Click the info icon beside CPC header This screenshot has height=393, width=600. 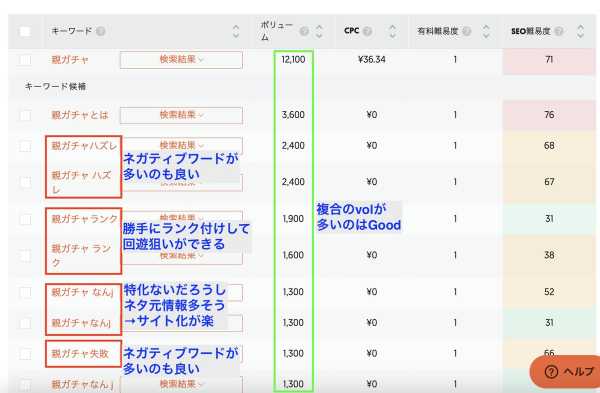pyautogui.click(x=367, y=31)
